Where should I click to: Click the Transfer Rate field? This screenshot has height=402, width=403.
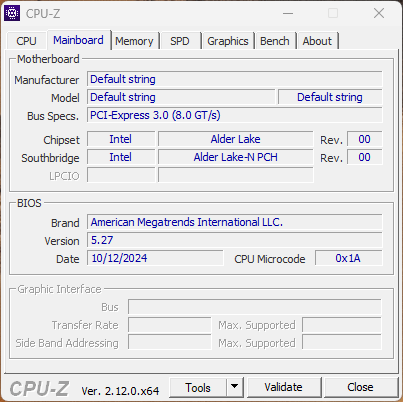[170, 325]
